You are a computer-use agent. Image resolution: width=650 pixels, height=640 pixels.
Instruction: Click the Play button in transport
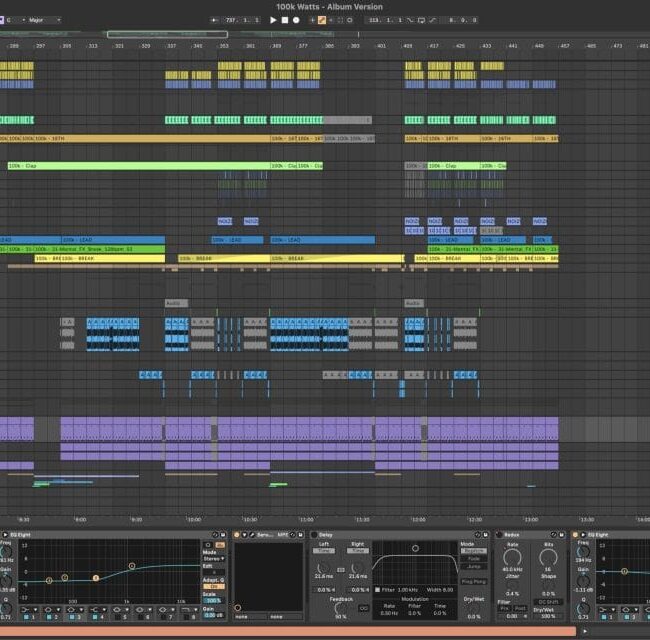tap(273, 20)
